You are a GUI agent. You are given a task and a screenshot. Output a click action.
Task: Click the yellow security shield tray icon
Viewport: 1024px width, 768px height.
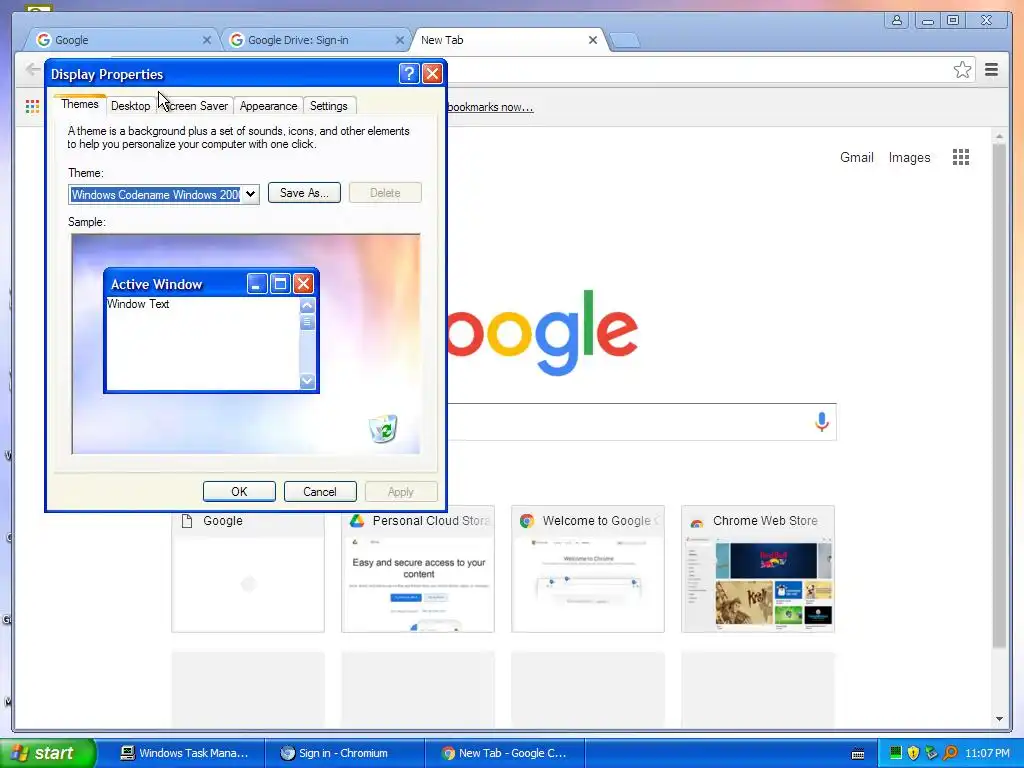pyautogui.click(x=913, y=753)
